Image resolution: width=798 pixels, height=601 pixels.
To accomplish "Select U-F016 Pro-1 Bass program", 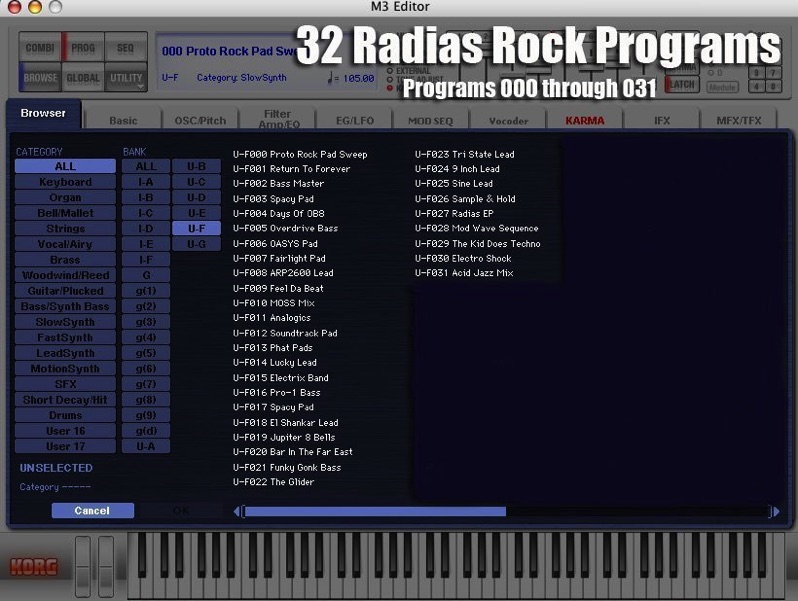I will tap(276, 392).
